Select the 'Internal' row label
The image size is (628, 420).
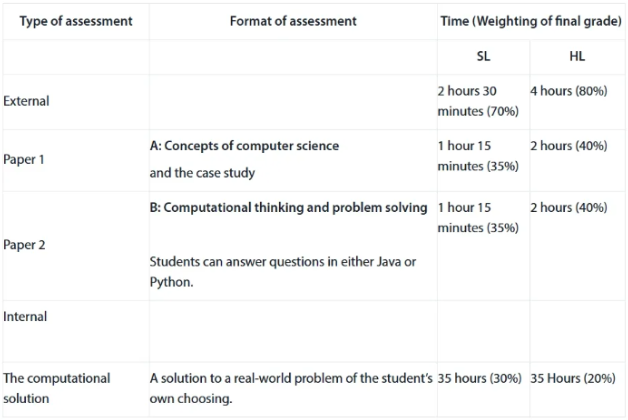[25, 317]
